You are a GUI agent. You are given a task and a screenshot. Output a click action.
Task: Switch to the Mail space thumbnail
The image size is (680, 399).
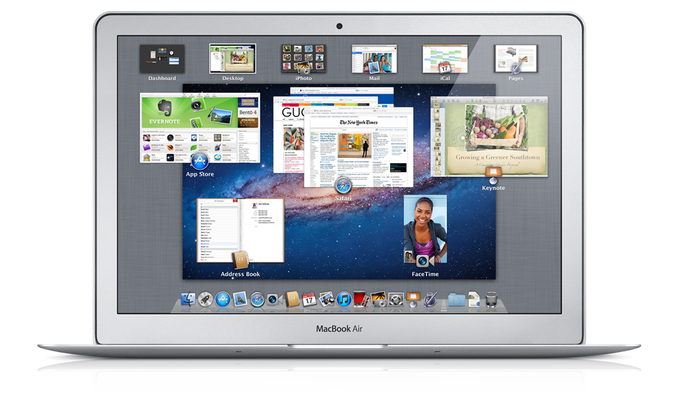pos(374,59)
